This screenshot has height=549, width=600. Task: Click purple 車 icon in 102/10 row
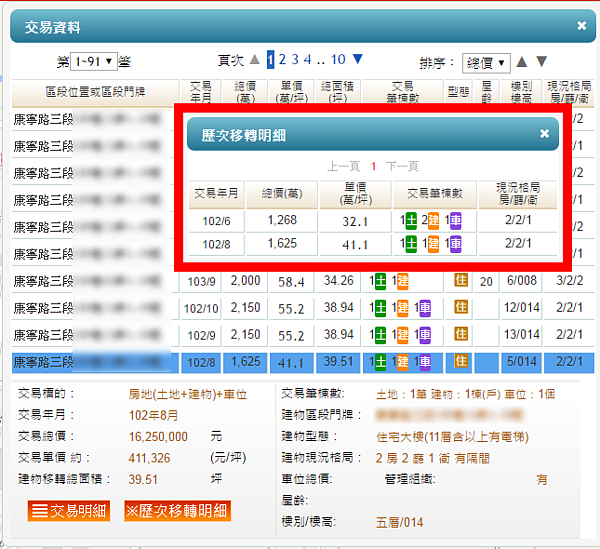coord(425,308)
